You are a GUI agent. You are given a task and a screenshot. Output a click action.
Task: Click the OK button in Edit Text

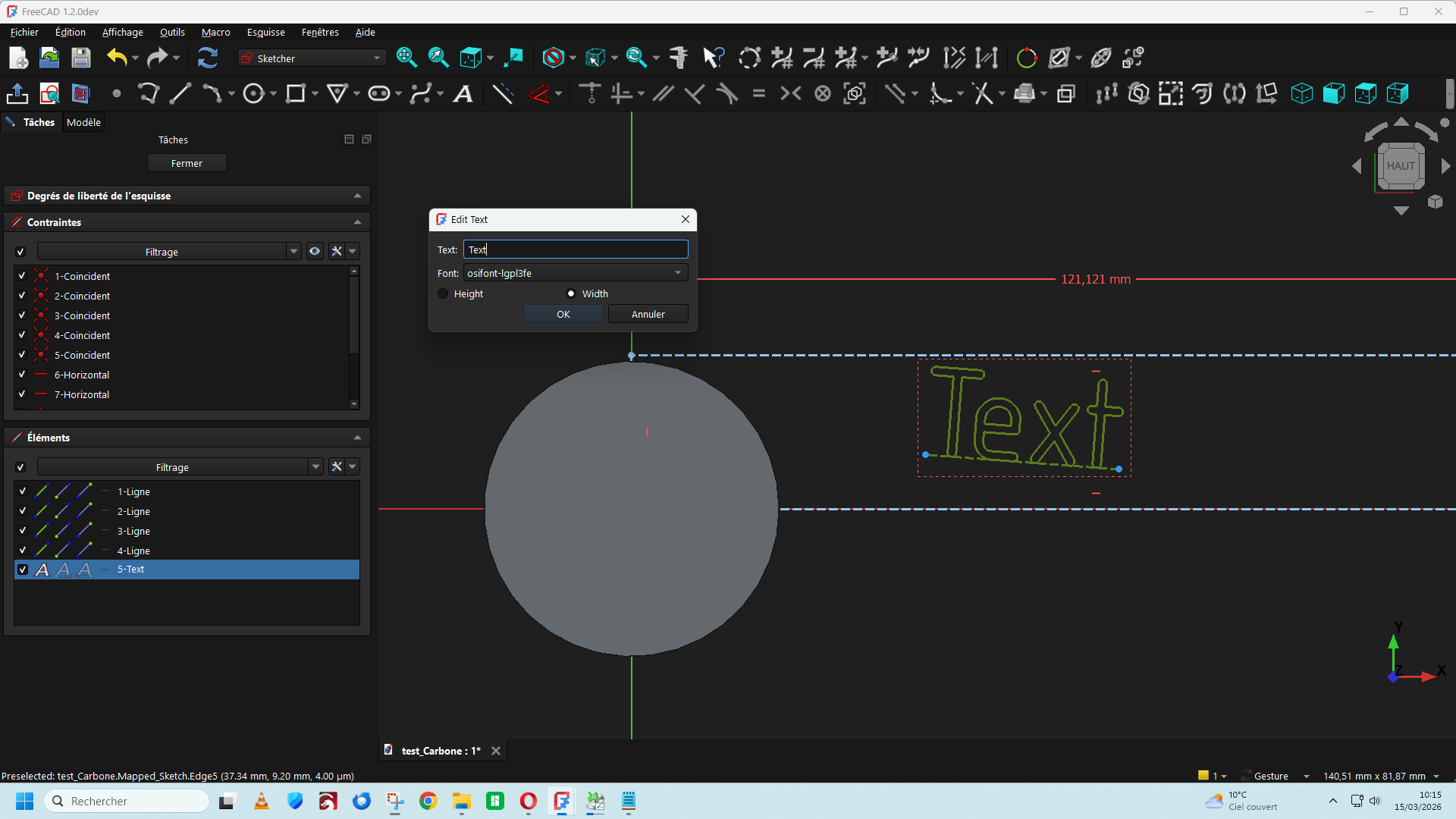click(563, 314)
